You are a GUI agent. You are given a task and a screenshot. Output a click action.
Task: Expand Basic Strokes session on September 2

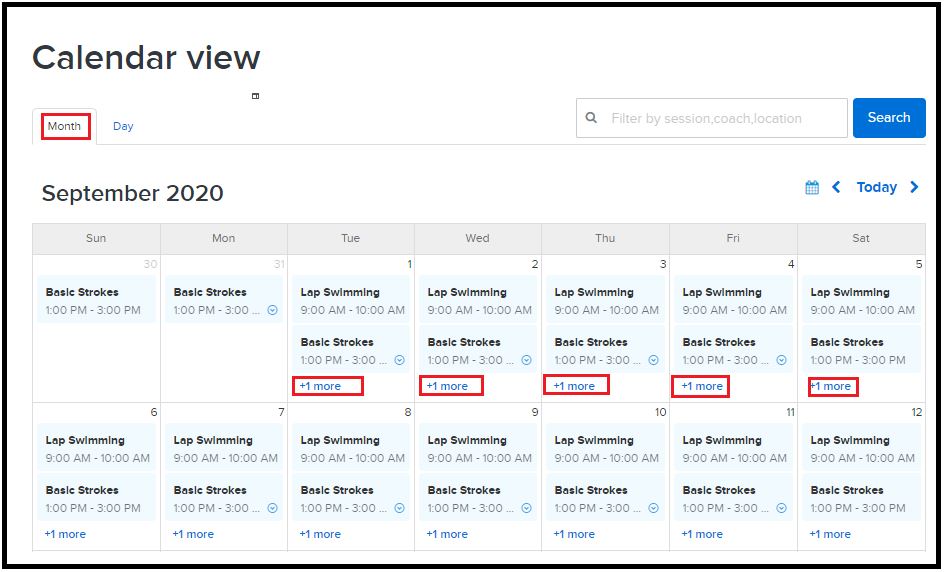(x=527, y=360)
